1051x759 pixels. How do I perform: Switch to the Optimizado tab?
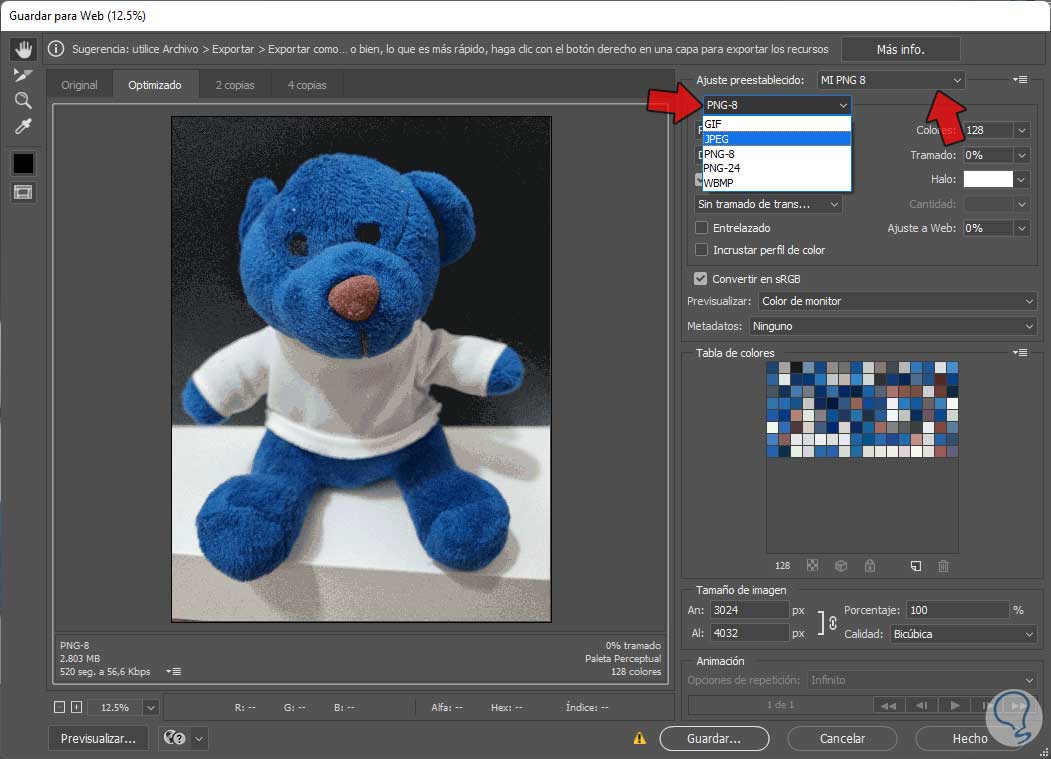click(155, 85)
